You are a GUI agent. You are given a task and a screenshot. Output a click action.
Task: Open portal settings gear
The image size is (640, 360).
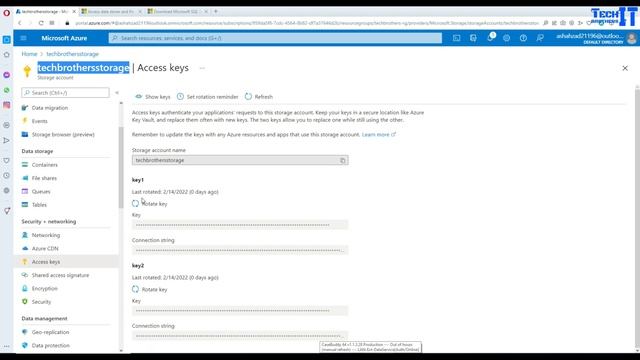pos(507,38)
